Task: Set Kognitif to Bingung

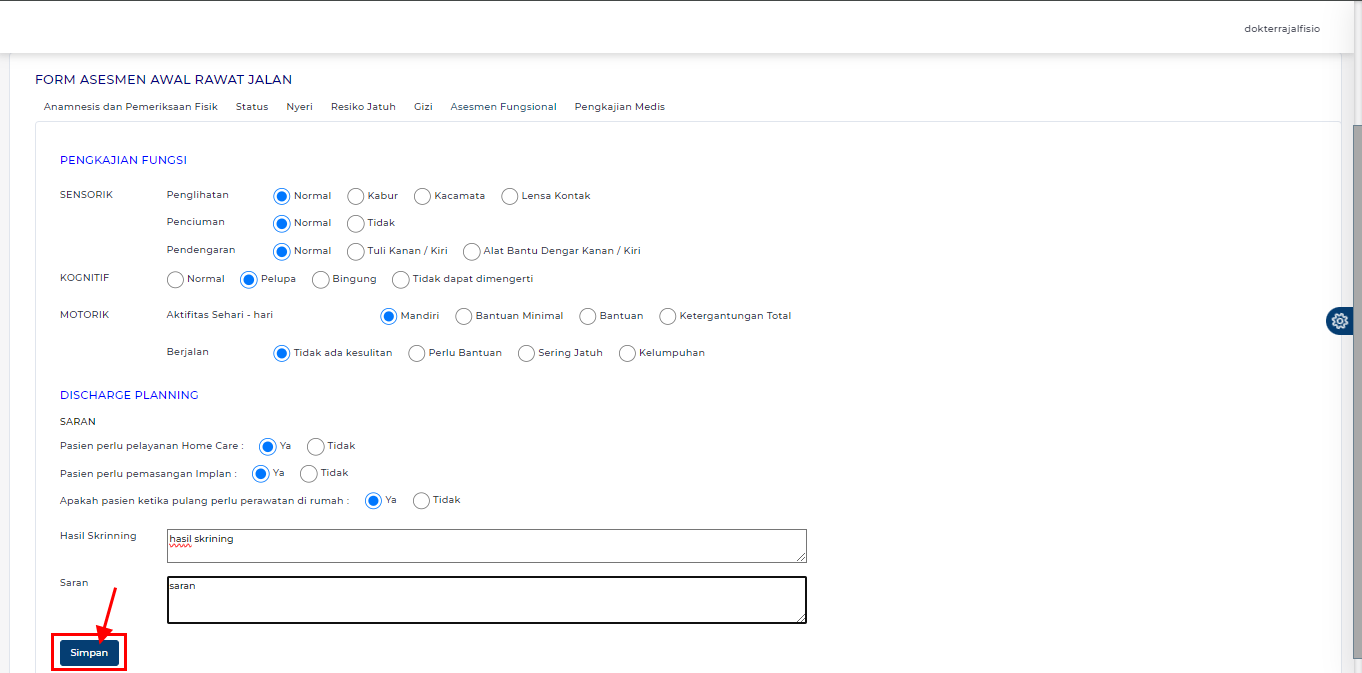Action: [321, 280]
